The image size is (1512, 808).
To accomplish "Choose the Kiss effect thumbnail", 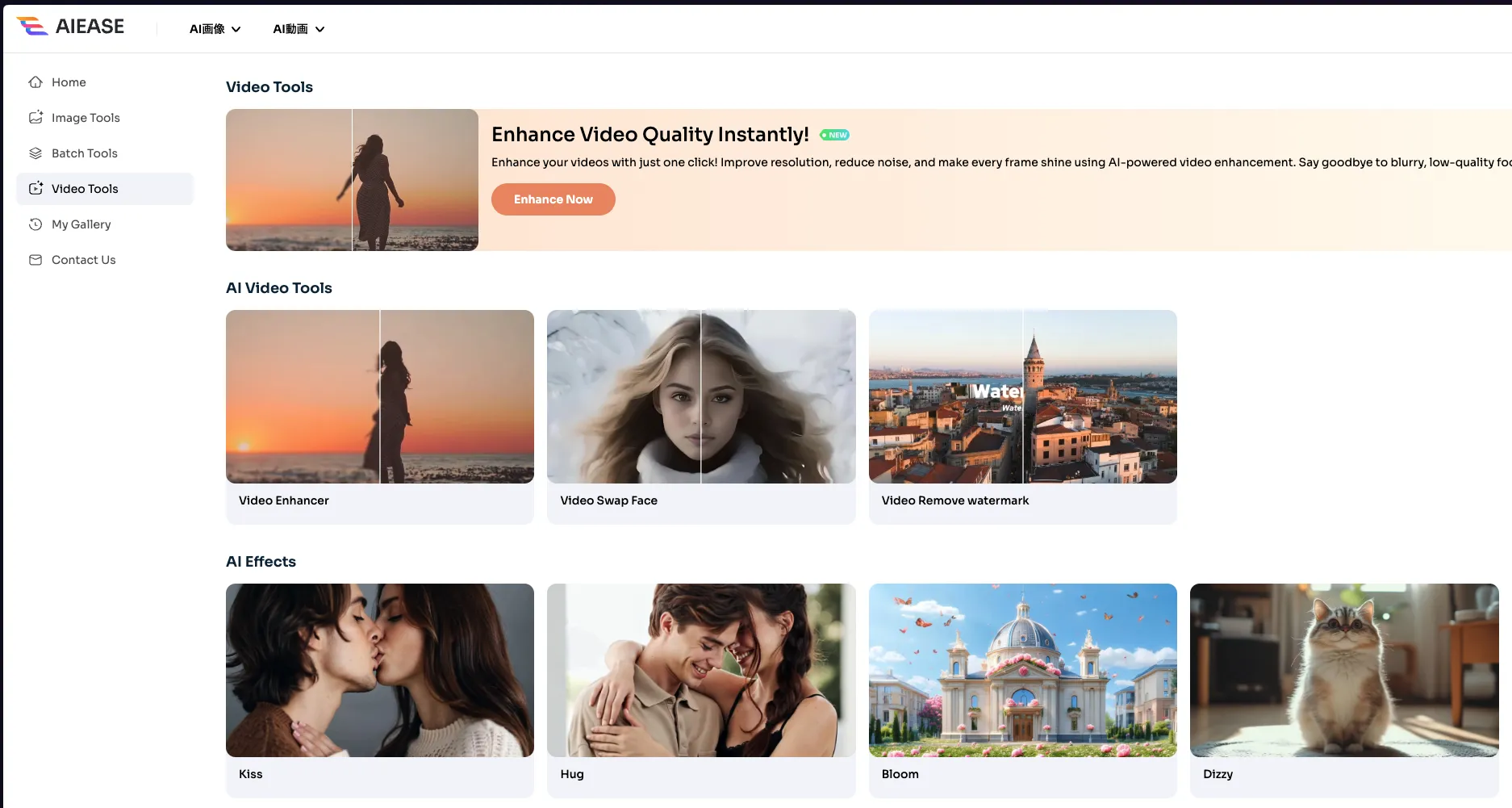I will click(379, 670).
